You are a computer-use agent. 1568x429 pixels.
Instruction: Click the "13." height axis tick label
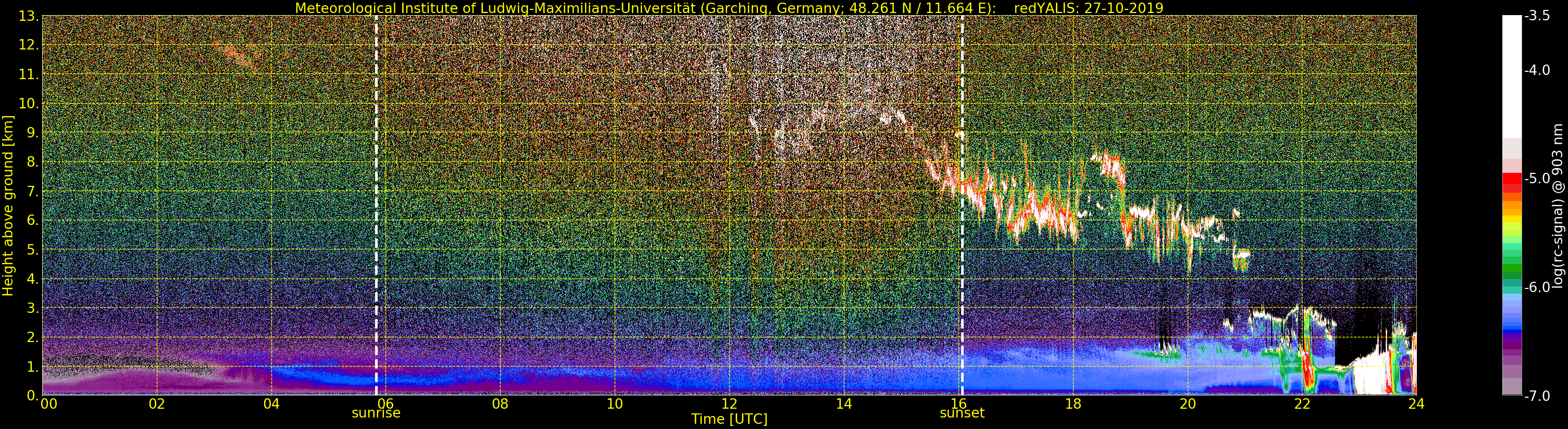point(29,16)
